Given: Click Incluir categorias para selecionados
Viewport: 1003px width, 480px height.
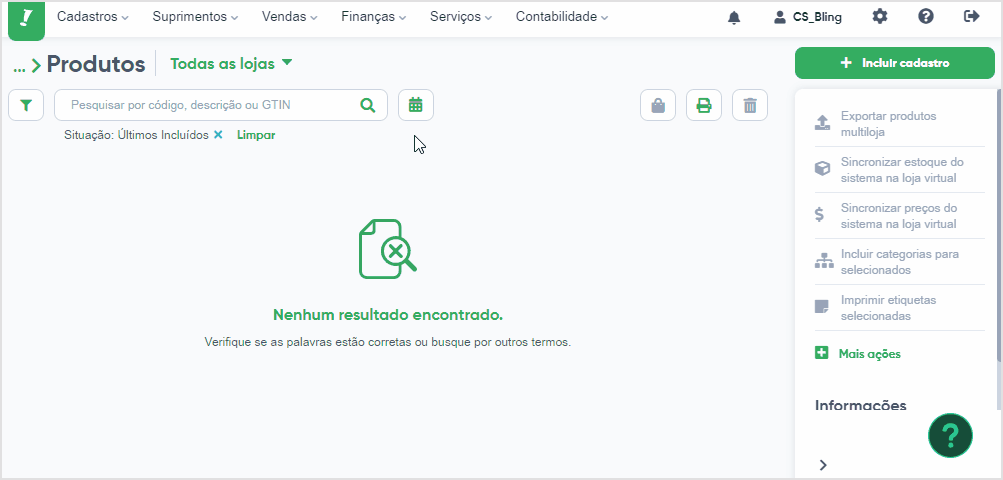Looking at the screenshot, I should 900,262.
